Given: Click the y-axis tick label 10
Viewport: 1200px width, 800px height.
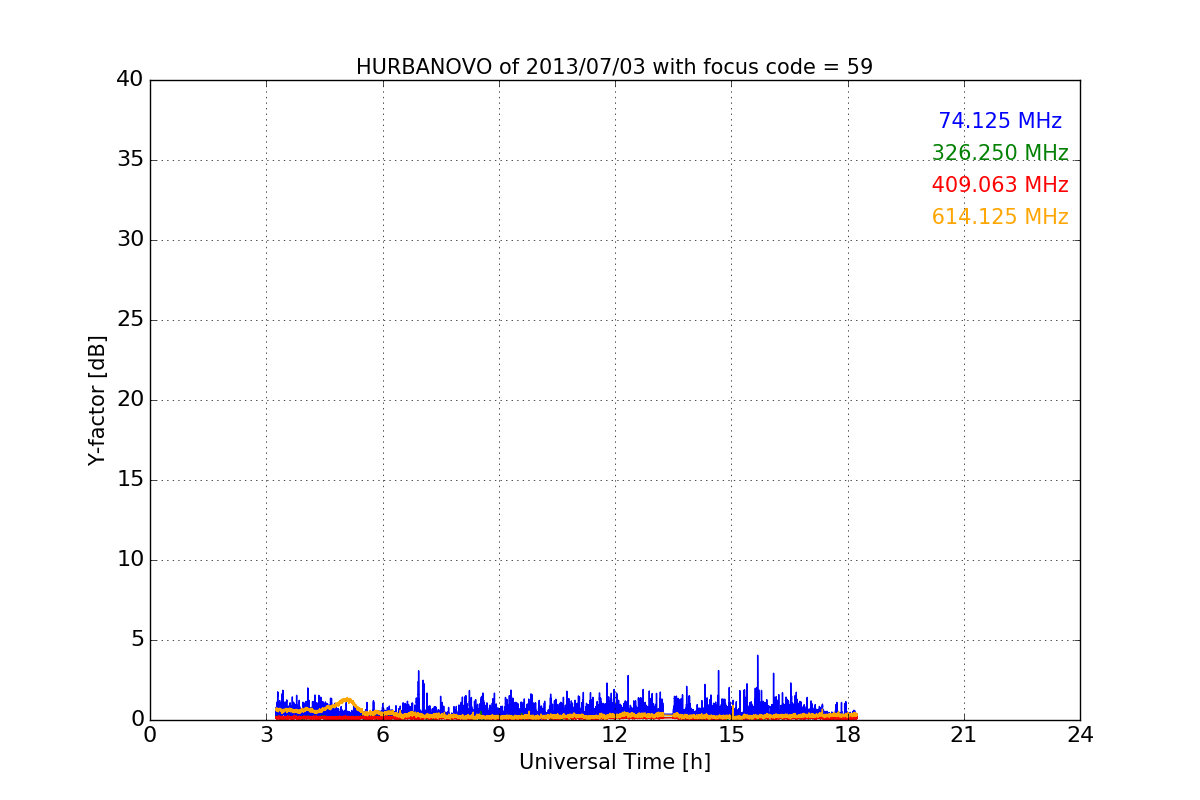Looking at the screenshot, I should [130, 560].
